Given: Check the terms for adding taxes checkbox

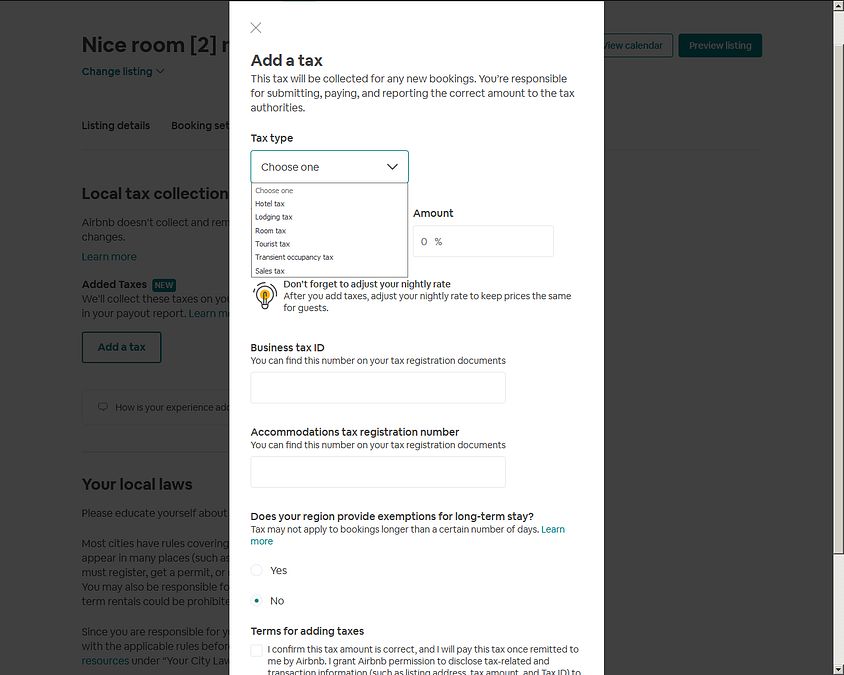Looking at the screenshot, I should (x=257, y=650).
